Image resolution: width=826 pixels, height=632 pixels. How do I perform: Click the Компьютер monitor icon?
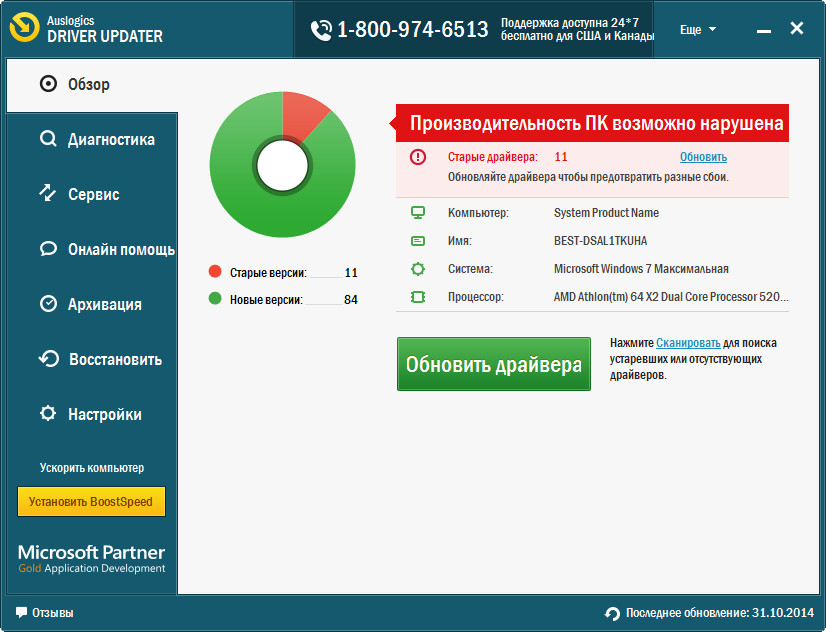418,213
